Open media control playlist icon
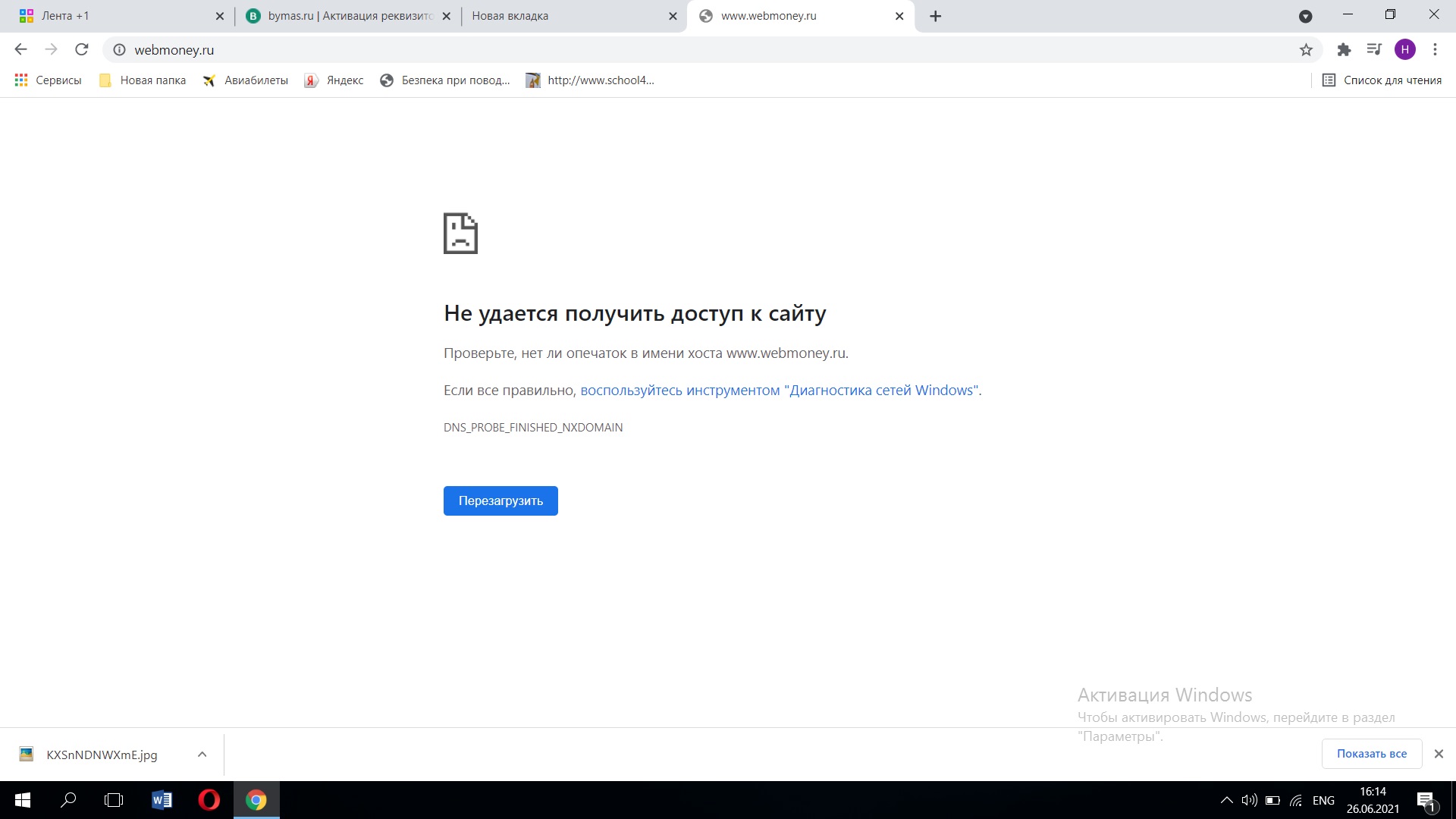1456x819 pixels. pyautogui.click(x=1374, y=50)
